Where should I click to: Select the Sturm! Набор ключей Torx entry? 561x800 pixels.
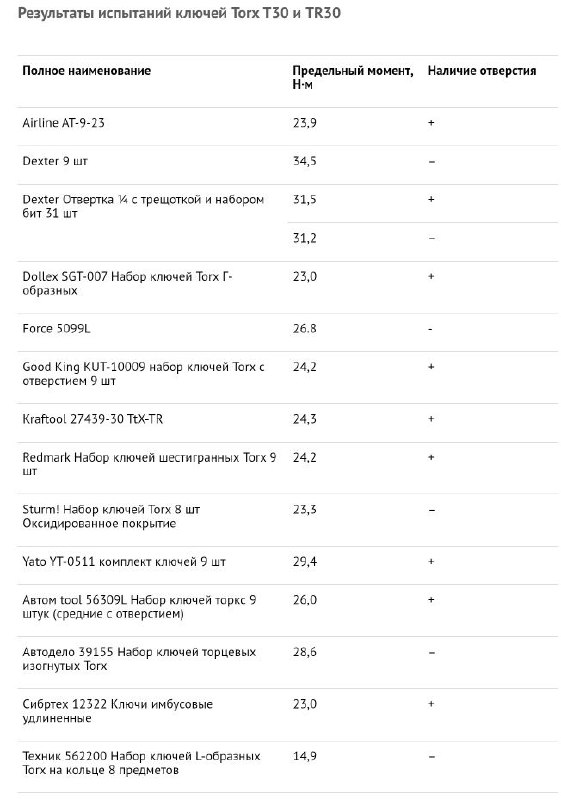[x=111, y=516]
